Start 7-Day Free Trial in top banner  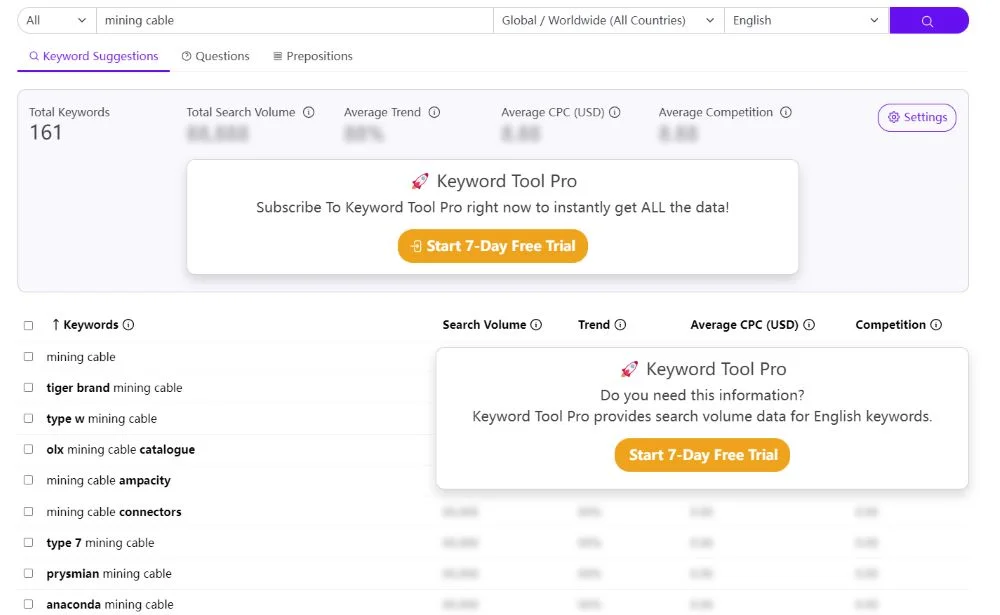click(492, 246)
